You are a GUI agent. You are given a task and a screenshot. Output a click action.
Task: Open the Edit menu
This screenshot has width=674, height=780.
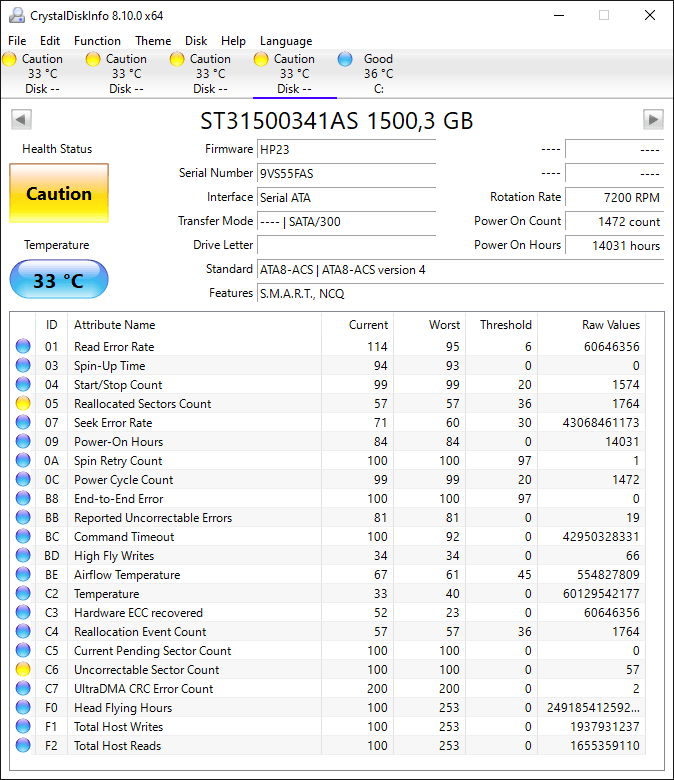[50, 41]
